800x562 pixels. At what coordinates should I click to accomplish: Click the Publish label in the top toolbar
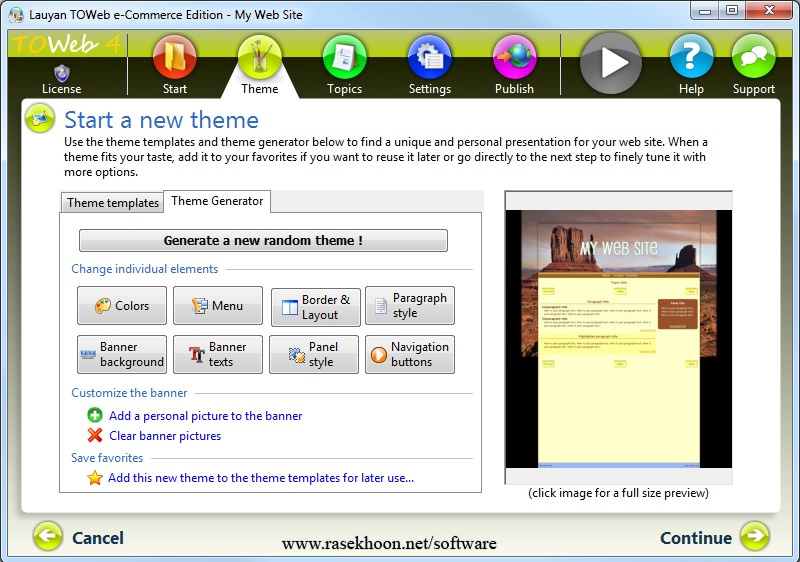pyautogui.click(x=514, y=89)
